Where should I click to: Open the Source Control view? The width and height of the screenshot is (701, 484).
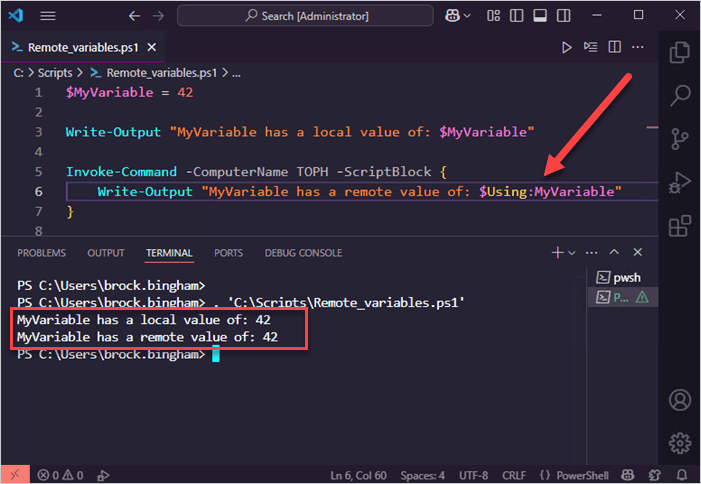680,139
